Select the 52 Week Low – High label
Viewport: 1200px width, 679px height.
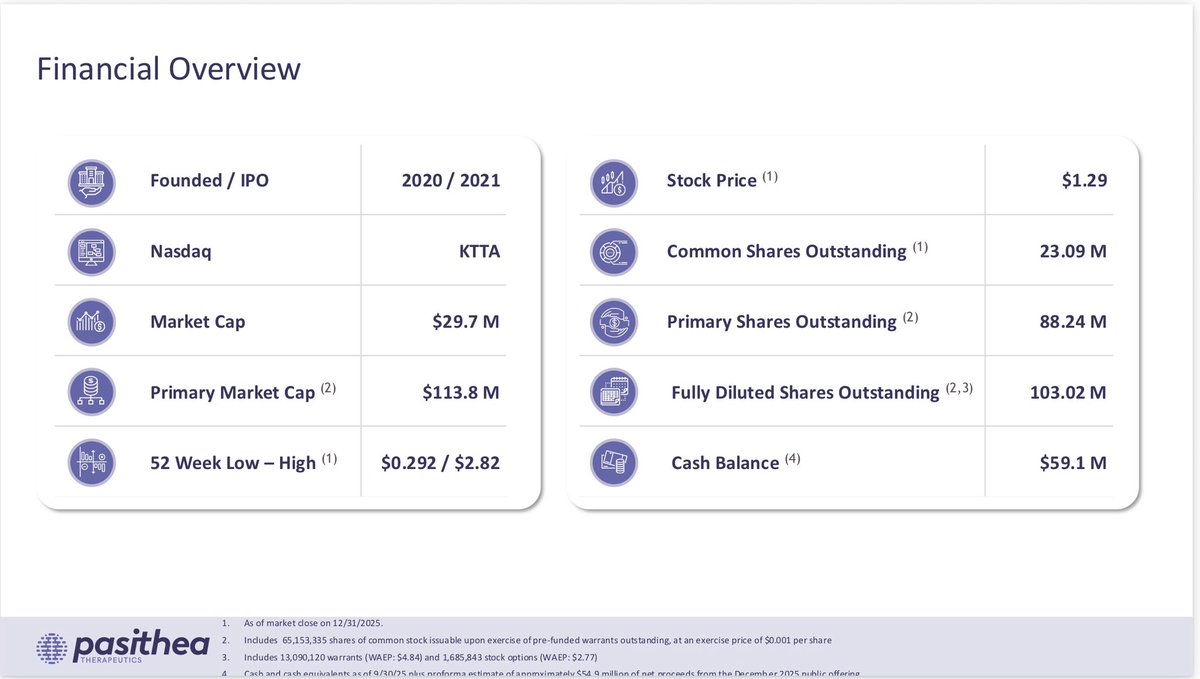pos(244,462)
